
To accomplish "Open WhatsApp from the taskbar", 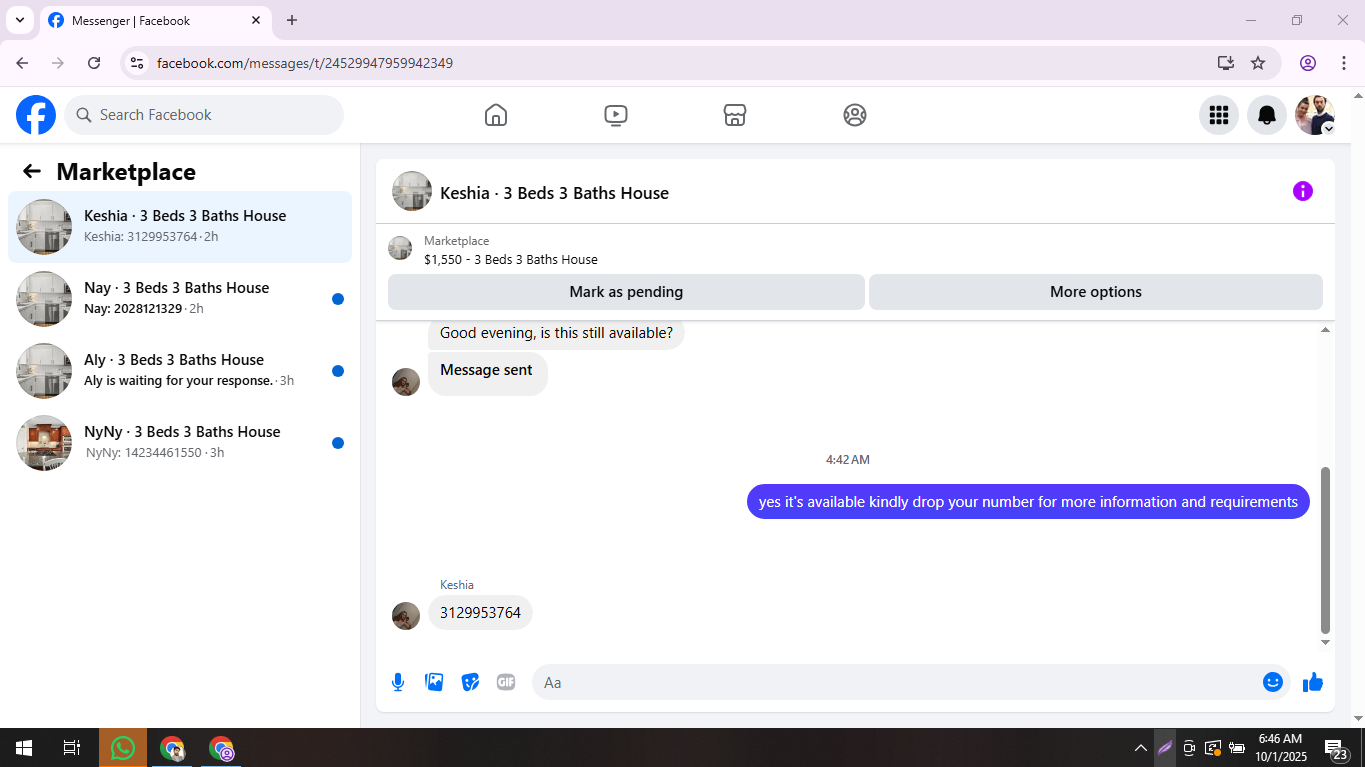I will [123, 748].
